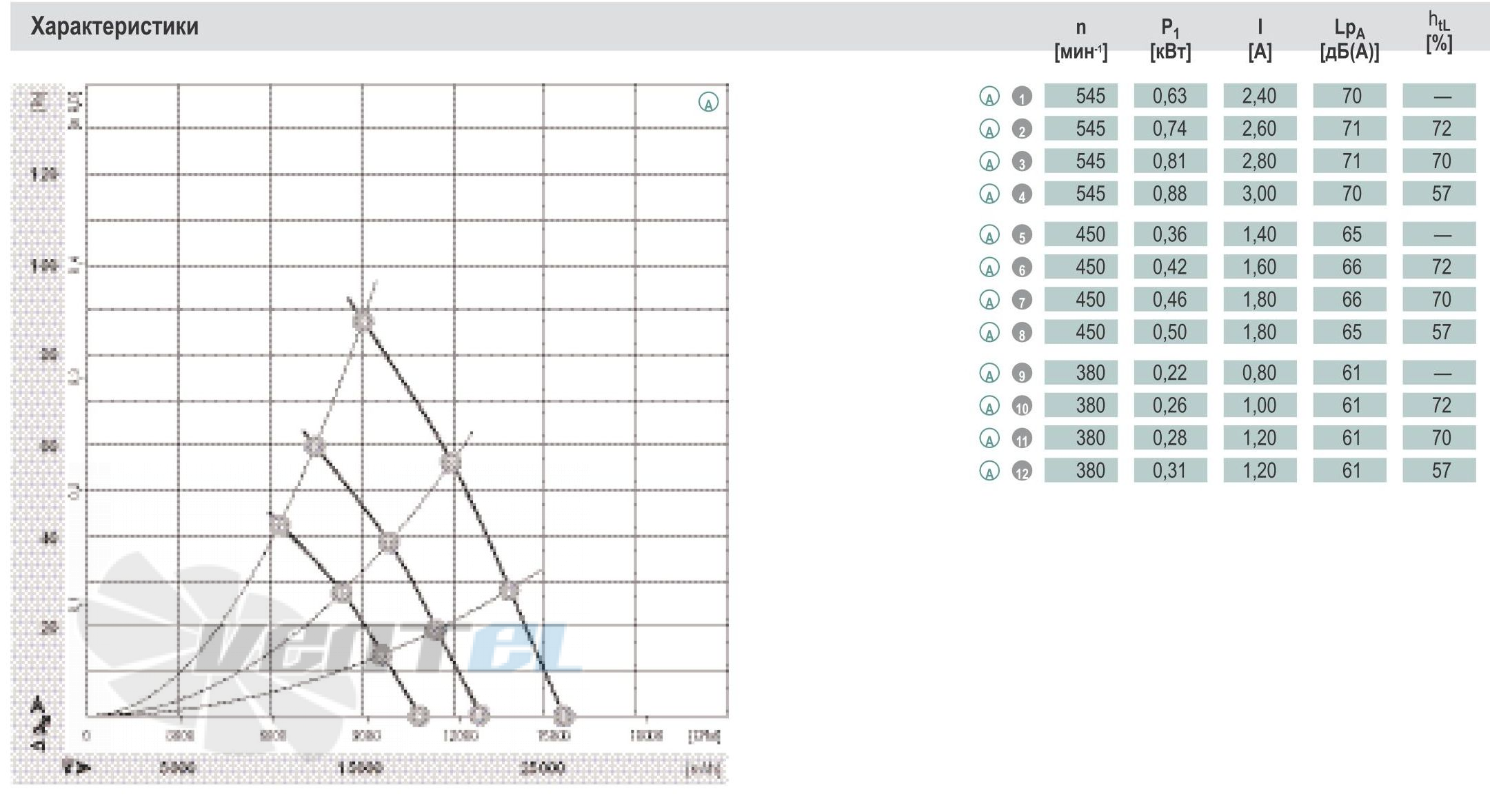This screenshot has height=812, width=1490.
Task: Click the '25000' airflow axis label
Action: tap(543, 767)
